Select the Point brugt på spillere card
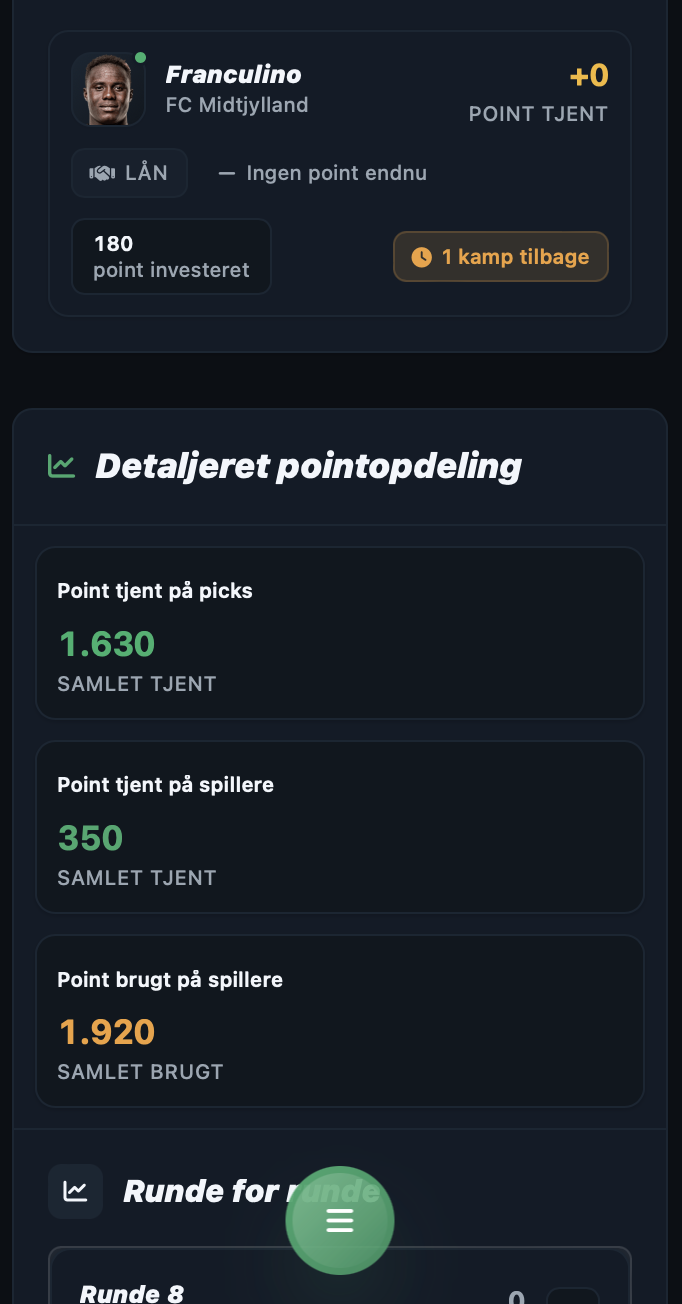682x1304 pixels. point(340,1021)
